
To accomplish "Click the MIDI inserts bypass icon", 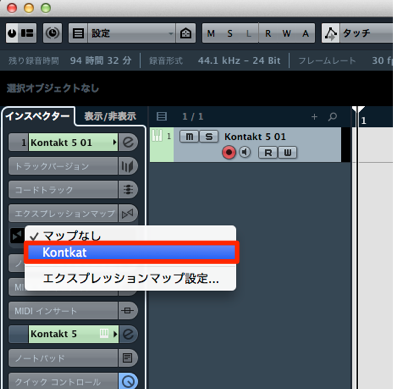I will 128,311.
